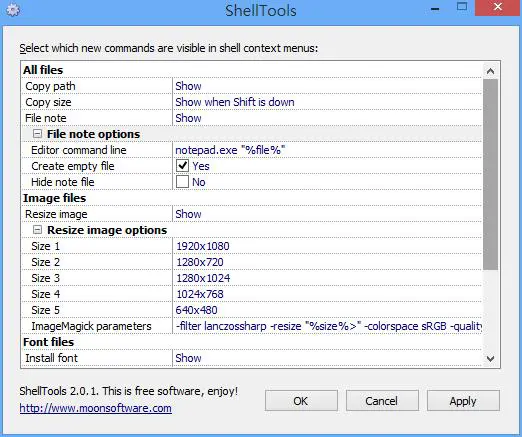Edit Size 1 value 1920x1080
This screenshot has width=522, height=437.
(327, 246)
